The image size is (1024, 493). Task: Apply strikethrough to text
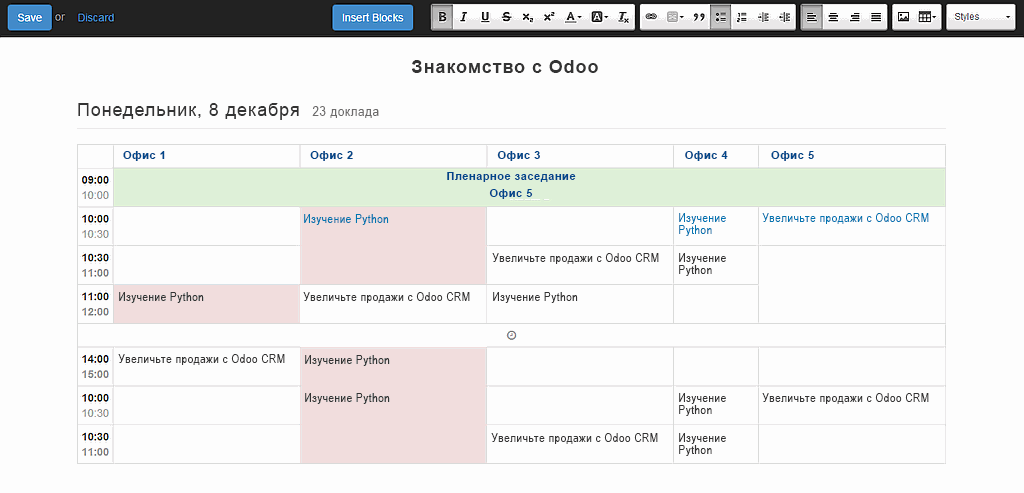tap(506, 18)
